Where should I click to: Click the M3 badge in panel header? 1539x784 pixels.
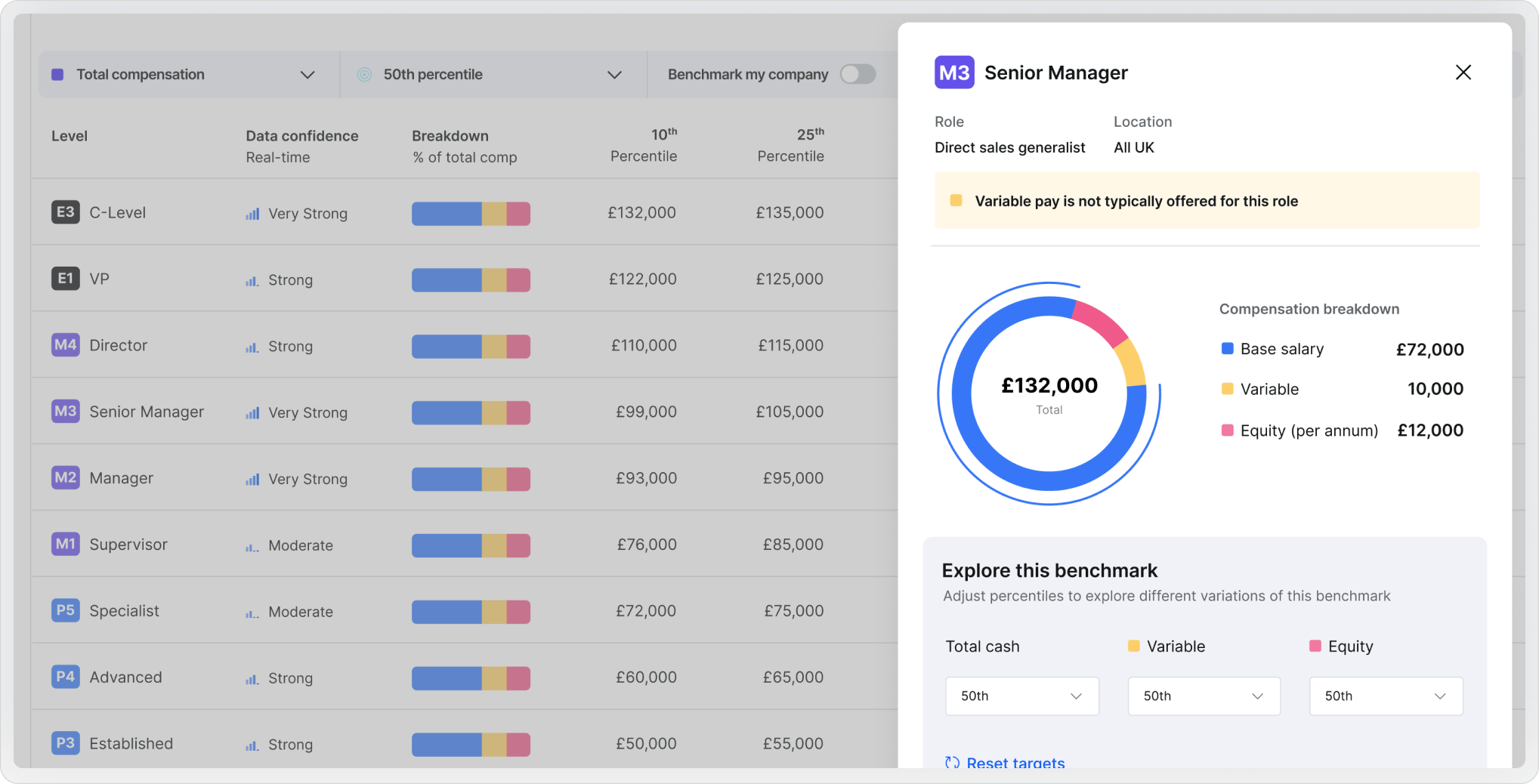coord(954,73)
